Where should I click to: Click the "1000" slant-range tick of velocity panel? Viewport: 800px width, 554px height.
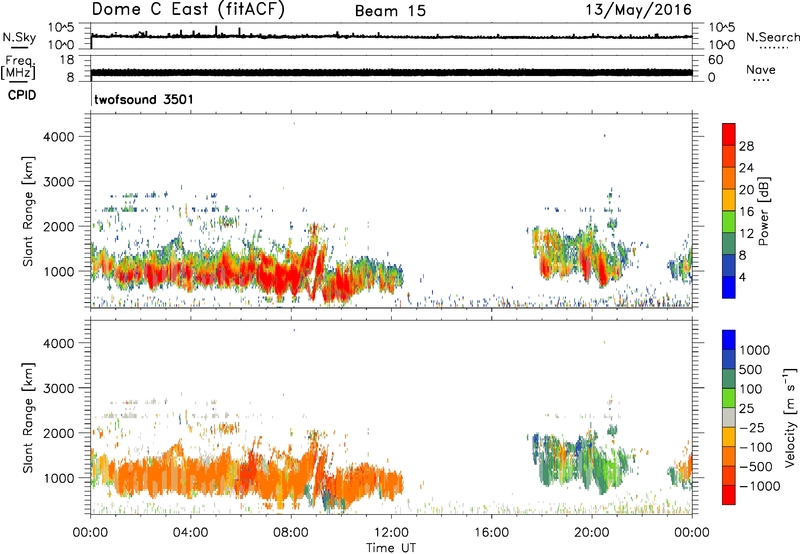point(58,478)
